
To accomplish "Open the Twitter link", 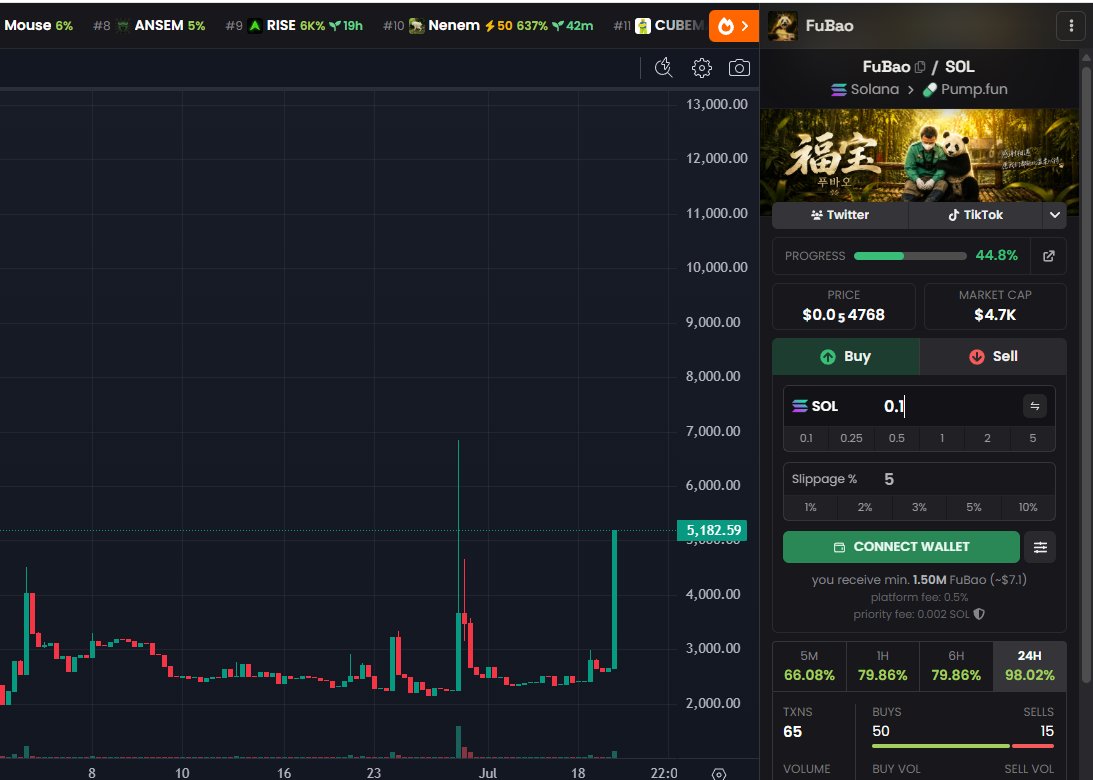I will click(840, 215).
